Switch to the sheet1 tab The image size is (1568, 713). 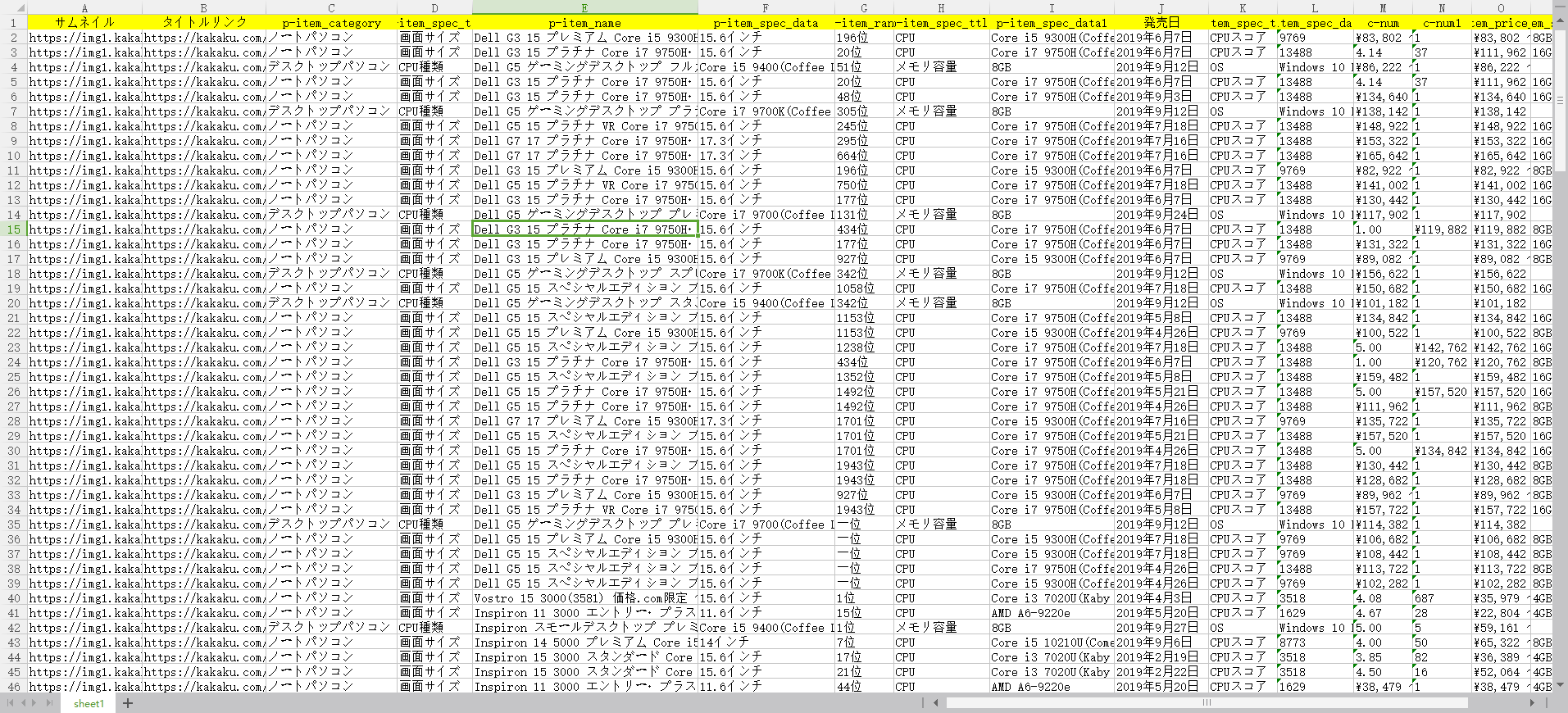pyautogui.click(x=89, y=704)
